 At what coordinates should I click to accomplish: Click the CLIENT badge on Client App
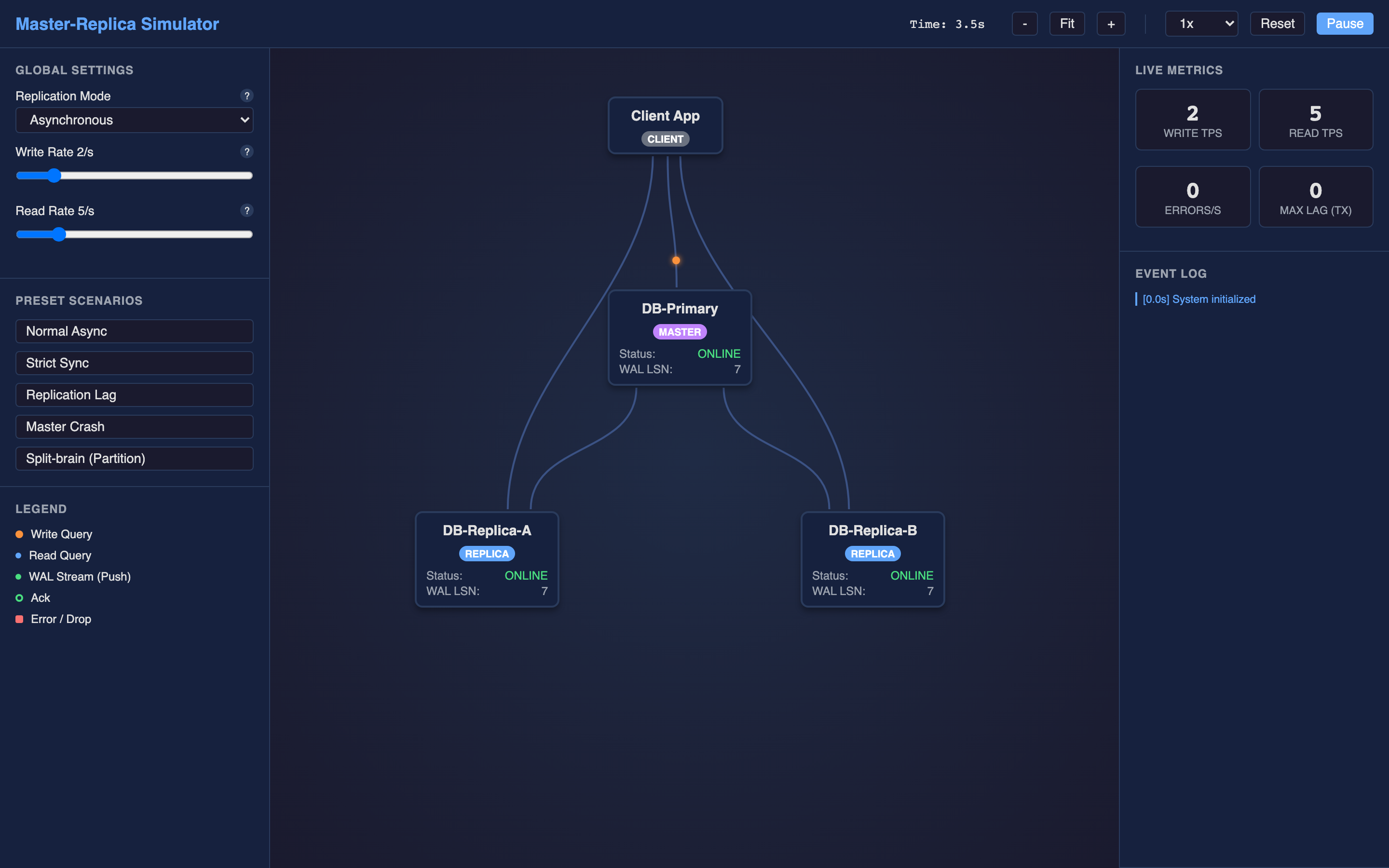click(x=665, y=139)
